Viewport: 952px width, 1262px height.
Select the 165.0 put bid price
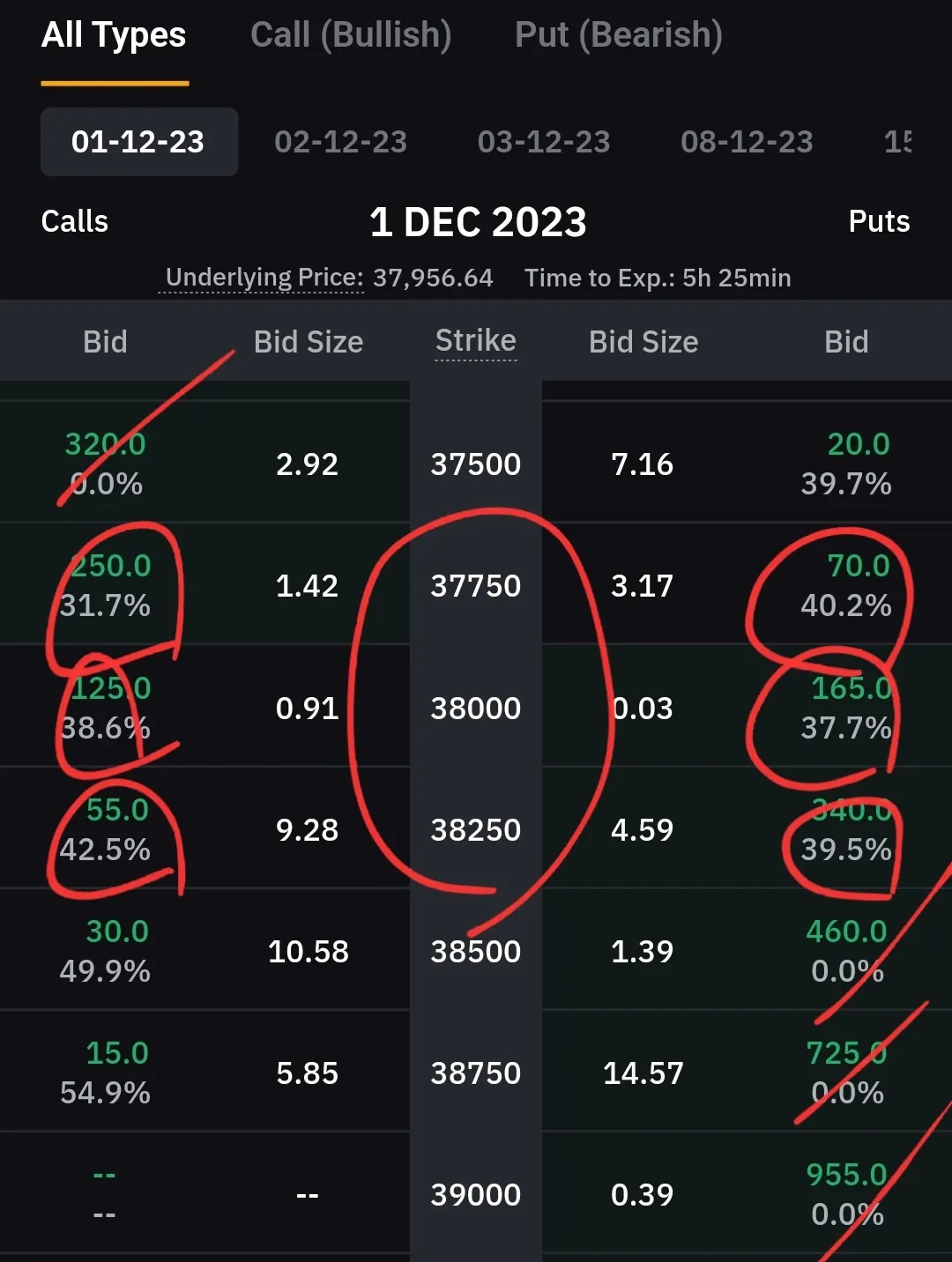[851, 688]
